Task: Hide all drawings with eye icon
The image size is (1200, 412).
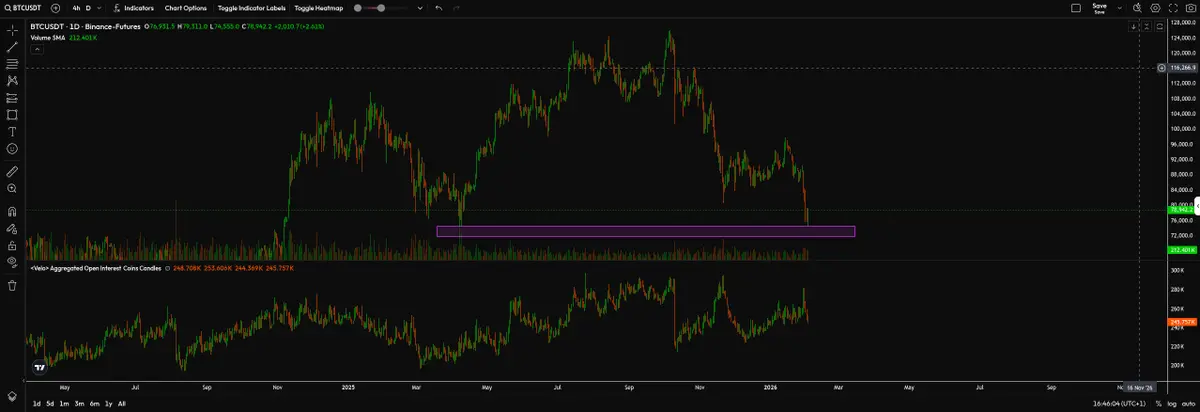Action: point(12,262)
